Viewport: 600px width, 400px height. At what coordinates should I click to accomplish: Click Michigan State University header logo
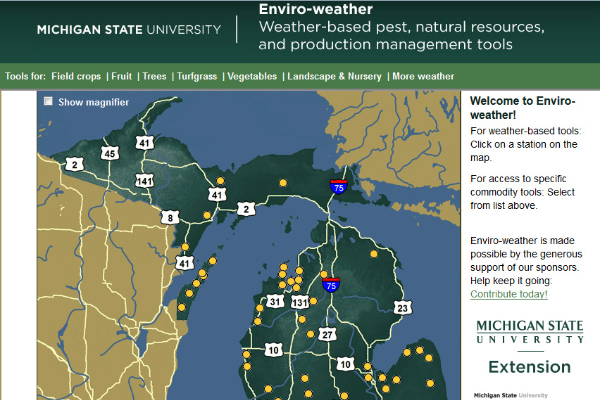[128, 29]
